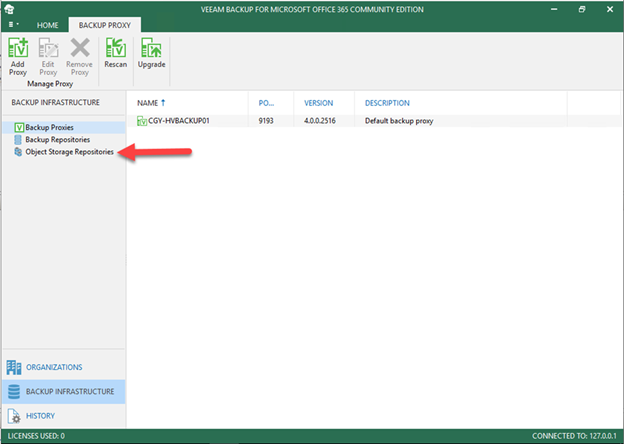This screenshot has width=624, height=444.
Task: Switch to the HOME tab
Action: click(48, 25)
